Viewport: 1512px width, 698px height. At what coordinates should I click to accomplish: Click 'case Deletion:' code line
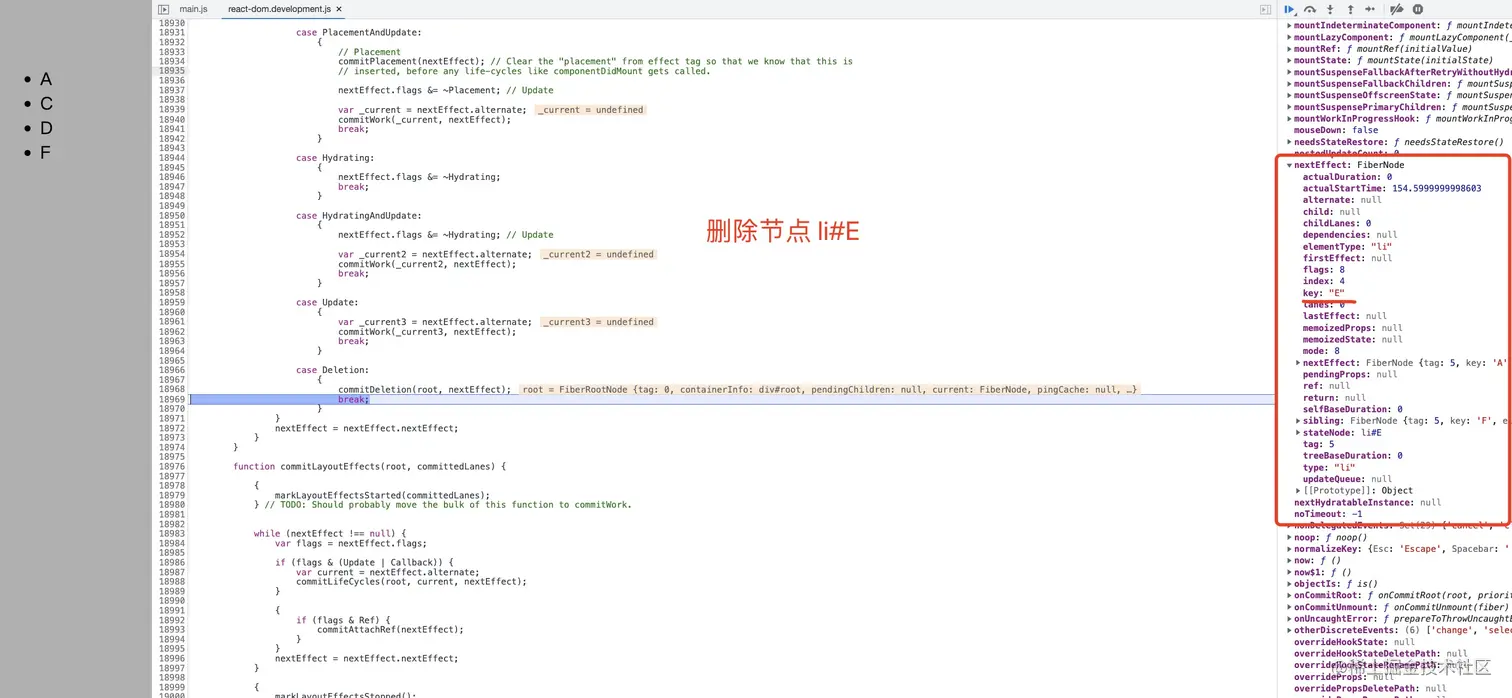(x=332, y=370)
